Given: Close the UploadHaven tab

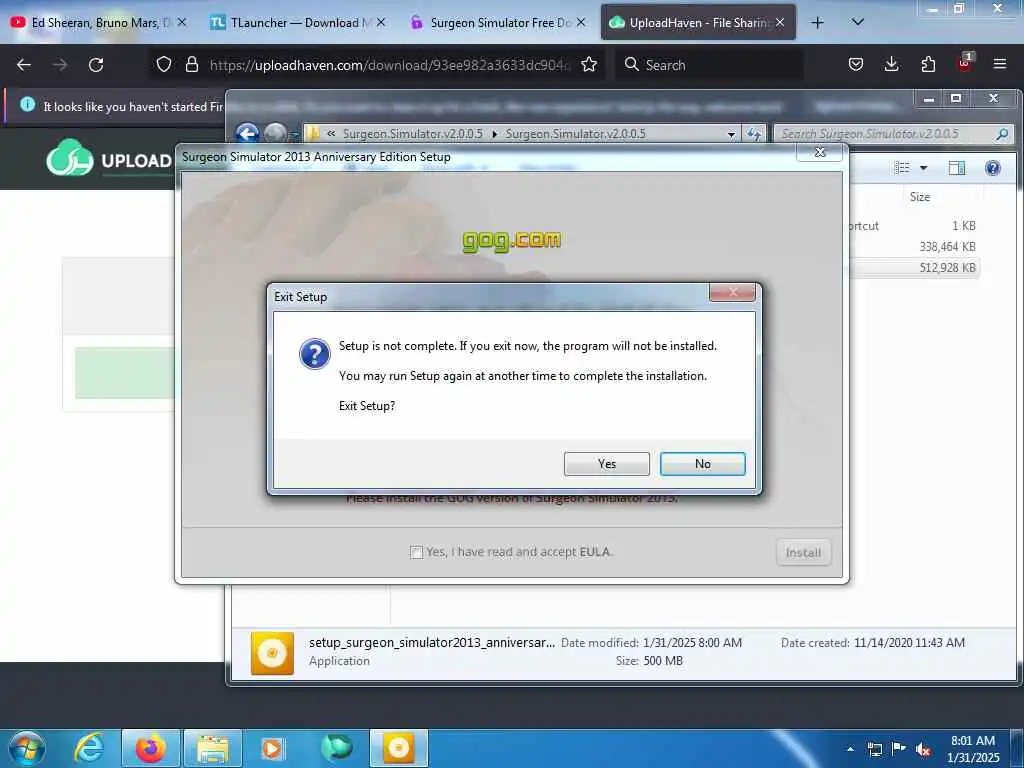Looking at the screenshot, I should point(780,22).
